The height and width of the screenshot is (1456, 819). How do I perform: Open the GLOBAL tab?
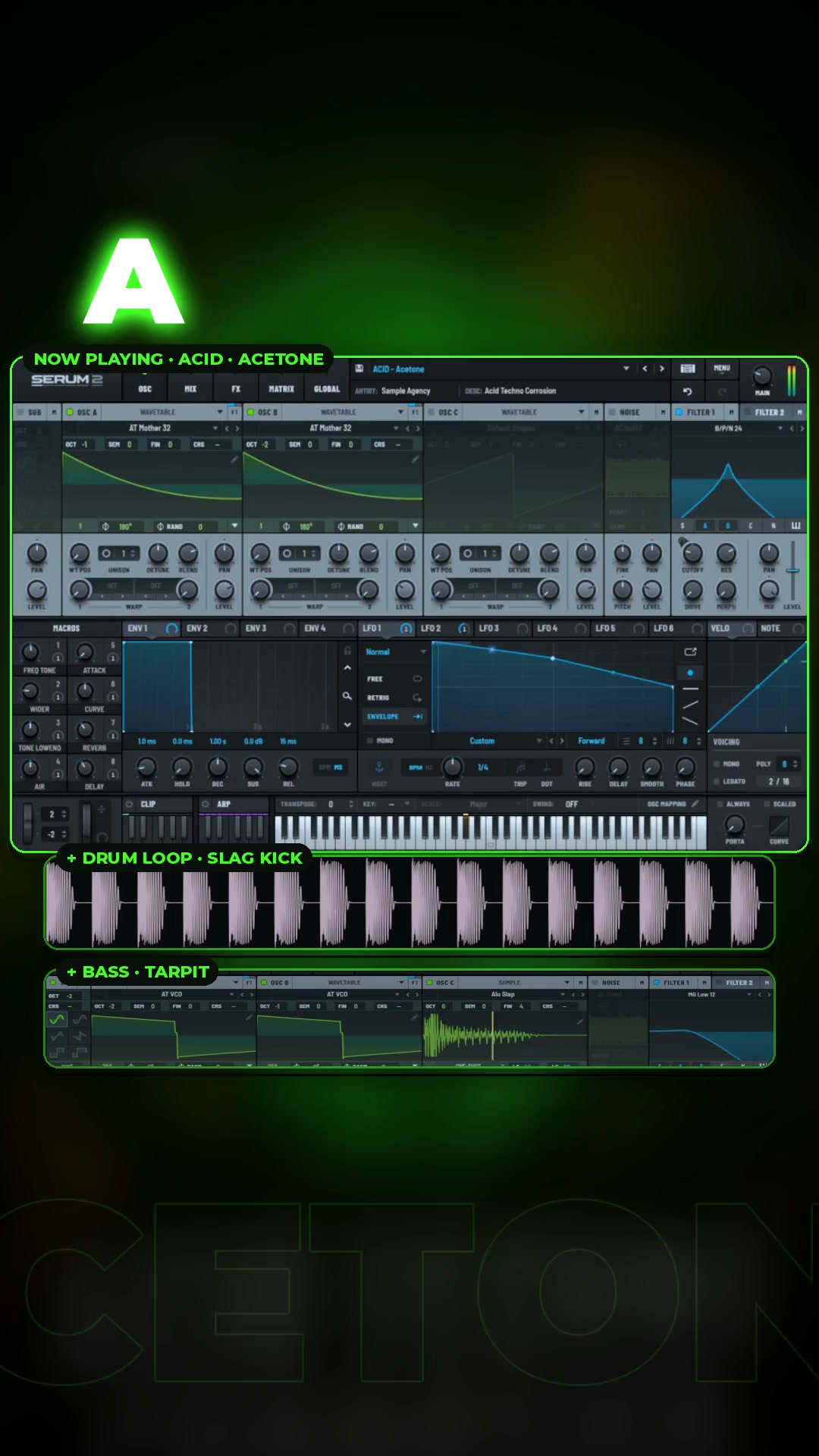pos(327,389)
